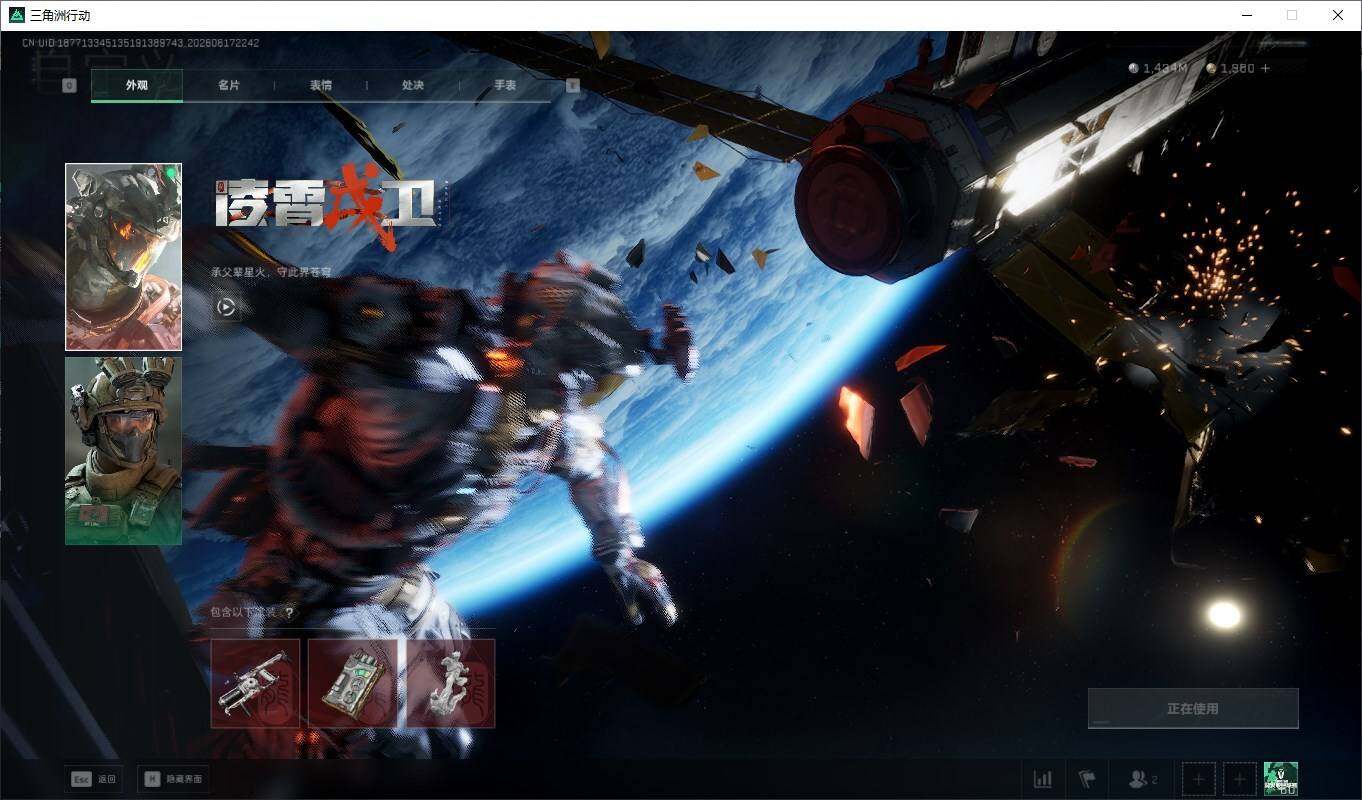
Task: Open the question mark help icon
Action: pos(289,613)
